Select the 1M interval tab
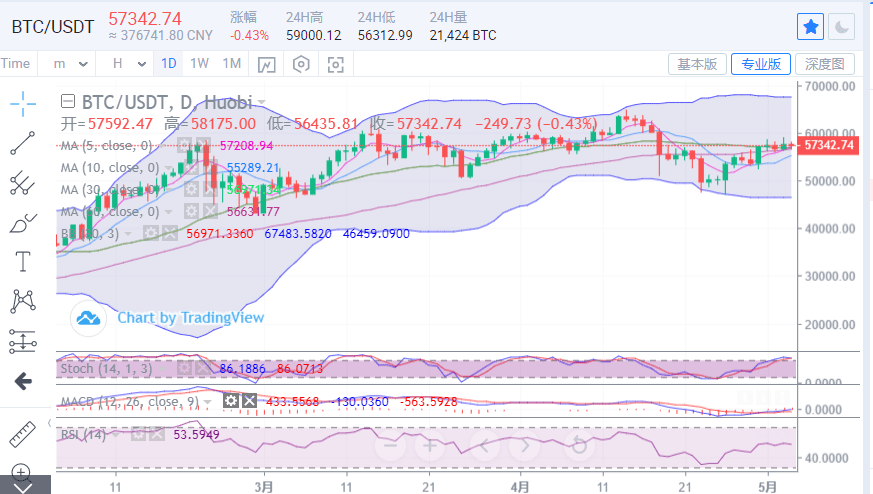Image resolution: width=873 pixels, height=494 pixels. (232, 63)
